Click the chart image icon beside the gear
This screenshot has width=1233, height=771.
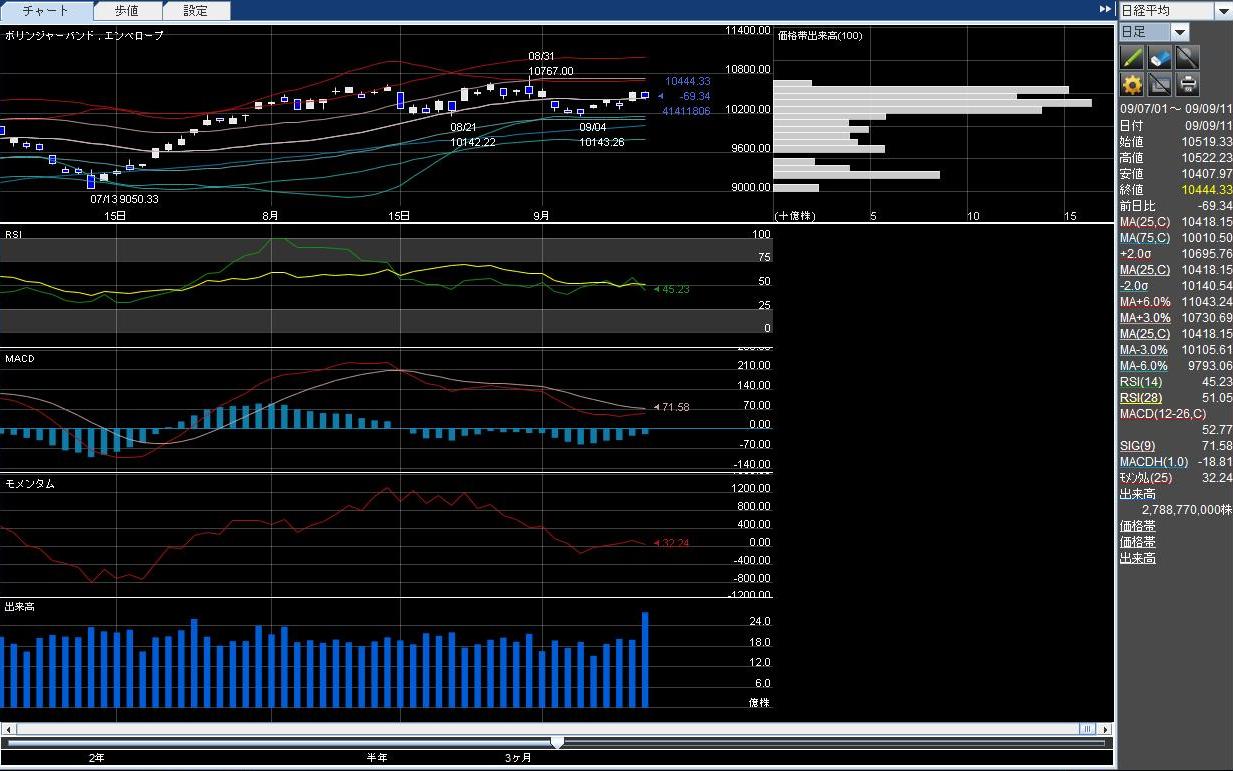(x=1159, y=84)
